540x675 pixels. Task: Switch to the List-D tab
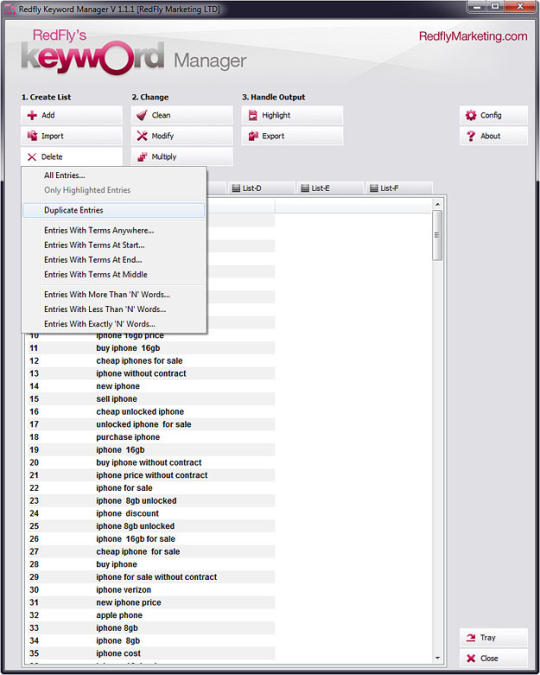(260, 188)
